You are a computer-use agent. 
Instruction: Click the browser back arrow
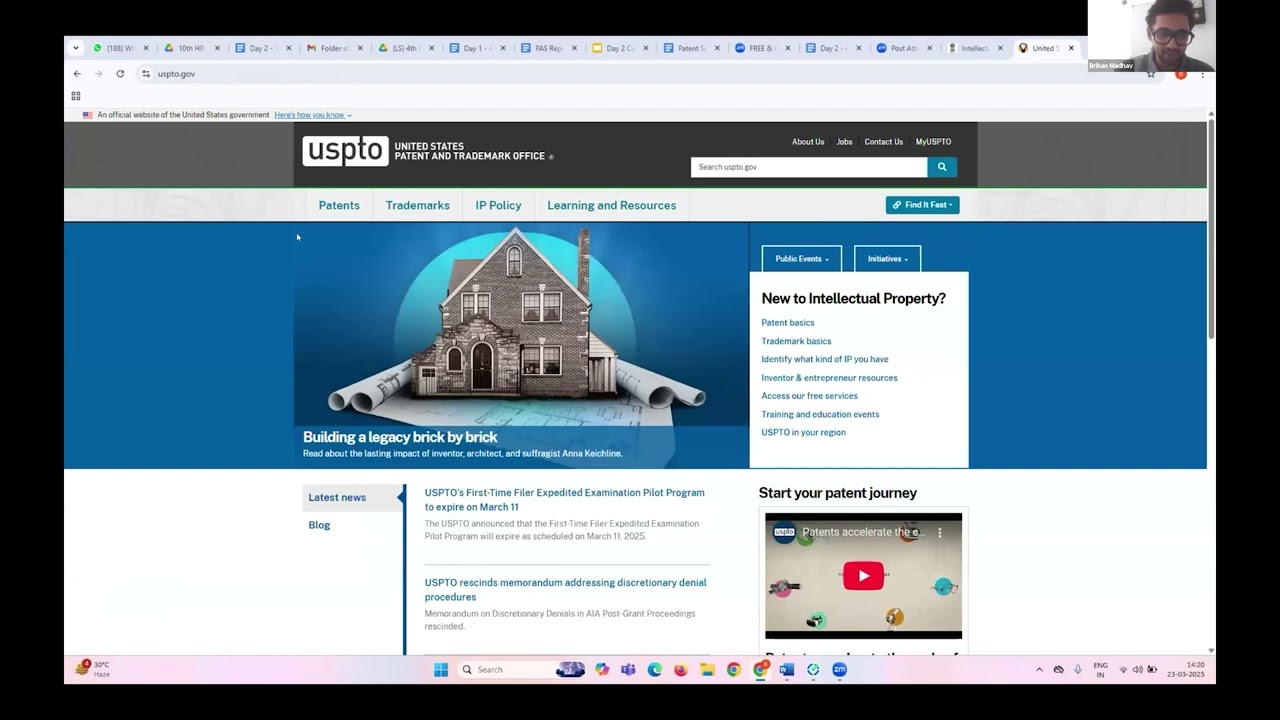[x=77, y=74]
